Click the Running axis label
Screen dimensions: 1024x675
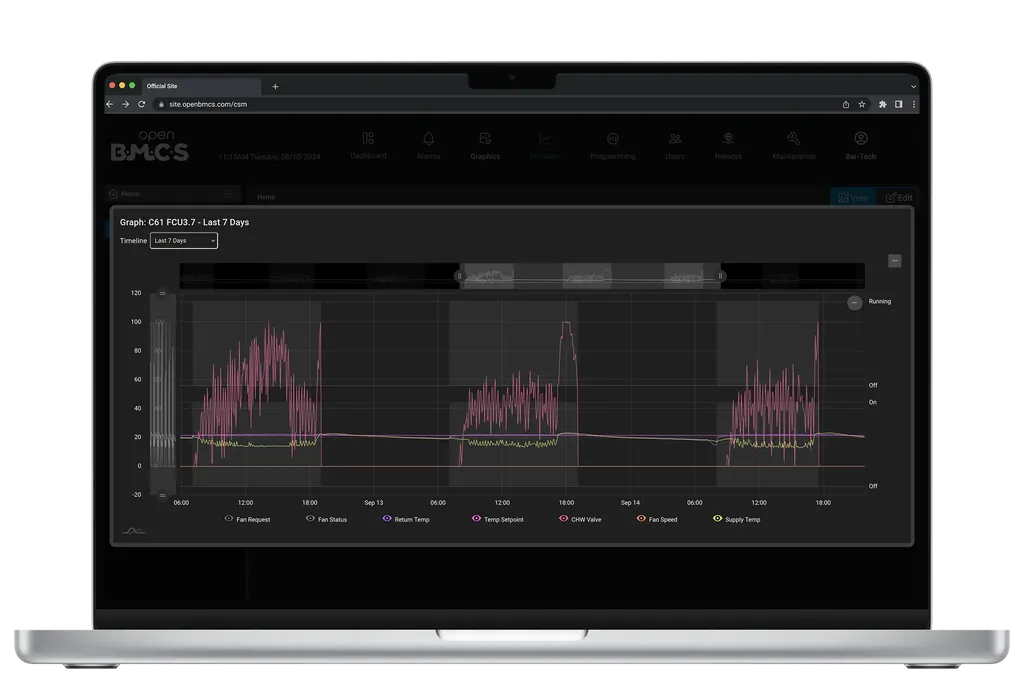pos(880,302)
